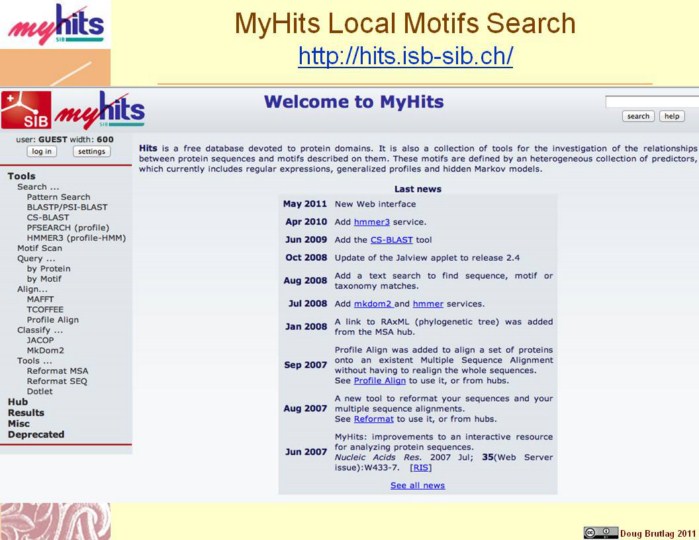Focus the search text field
The height and width of the screenshot is (540, 699).
651,102
